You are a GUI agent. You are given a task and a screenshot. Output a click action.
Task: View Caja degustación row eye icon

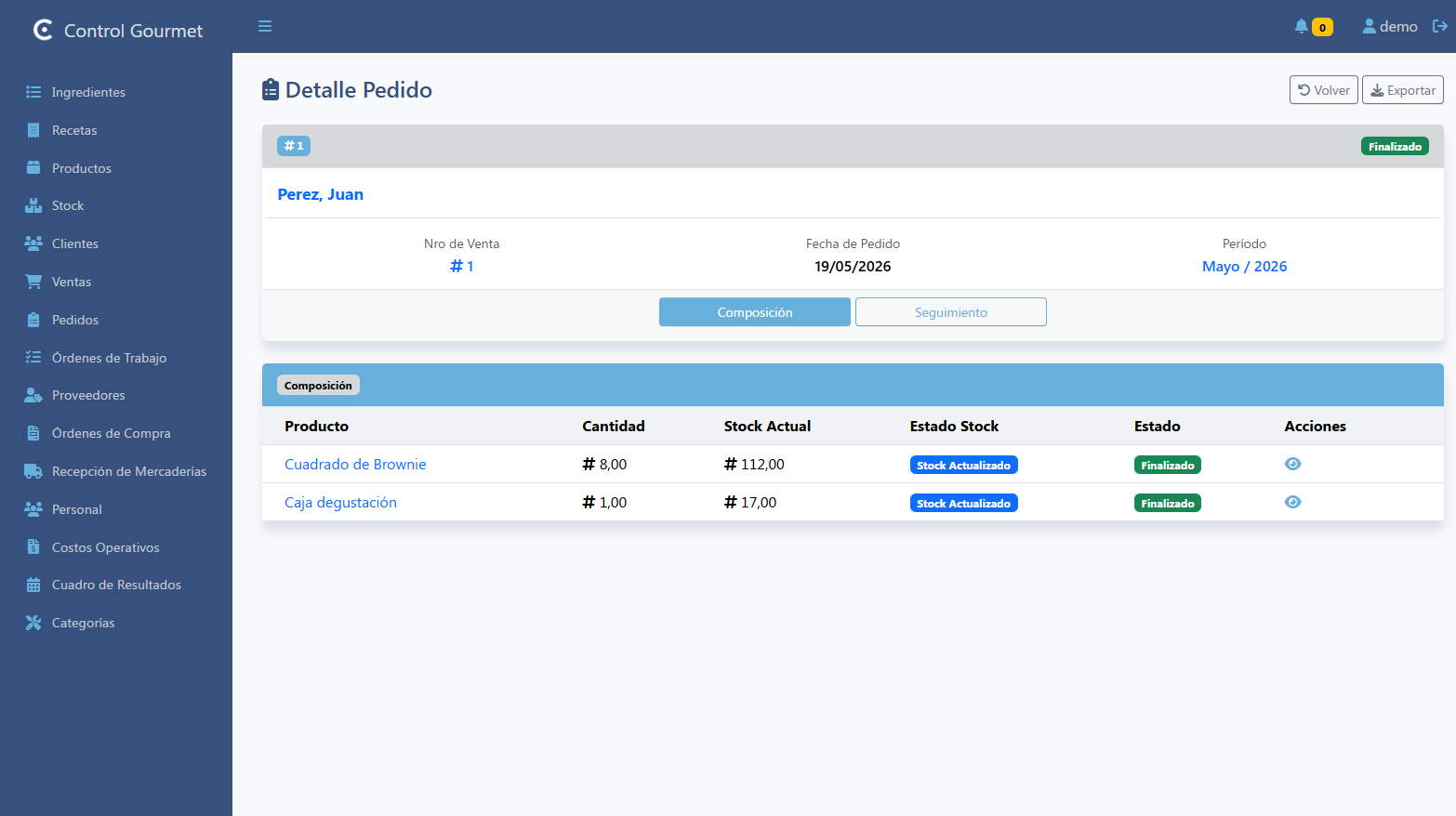(x=1292, y=502)
